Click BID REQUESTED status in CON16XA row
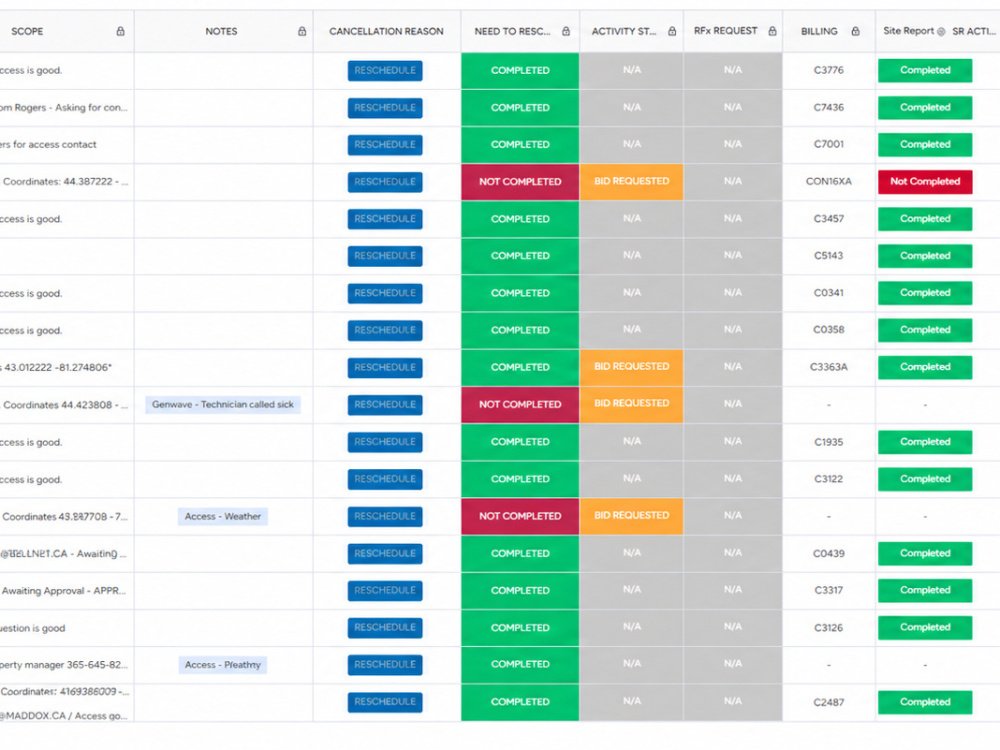Screen dimensions: 1000x750 [x=631, y=182]
